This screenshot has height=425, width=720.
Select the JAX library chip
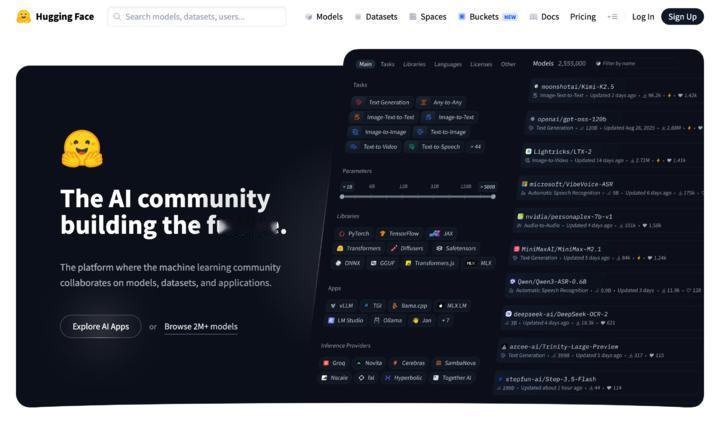pos(441,234)
